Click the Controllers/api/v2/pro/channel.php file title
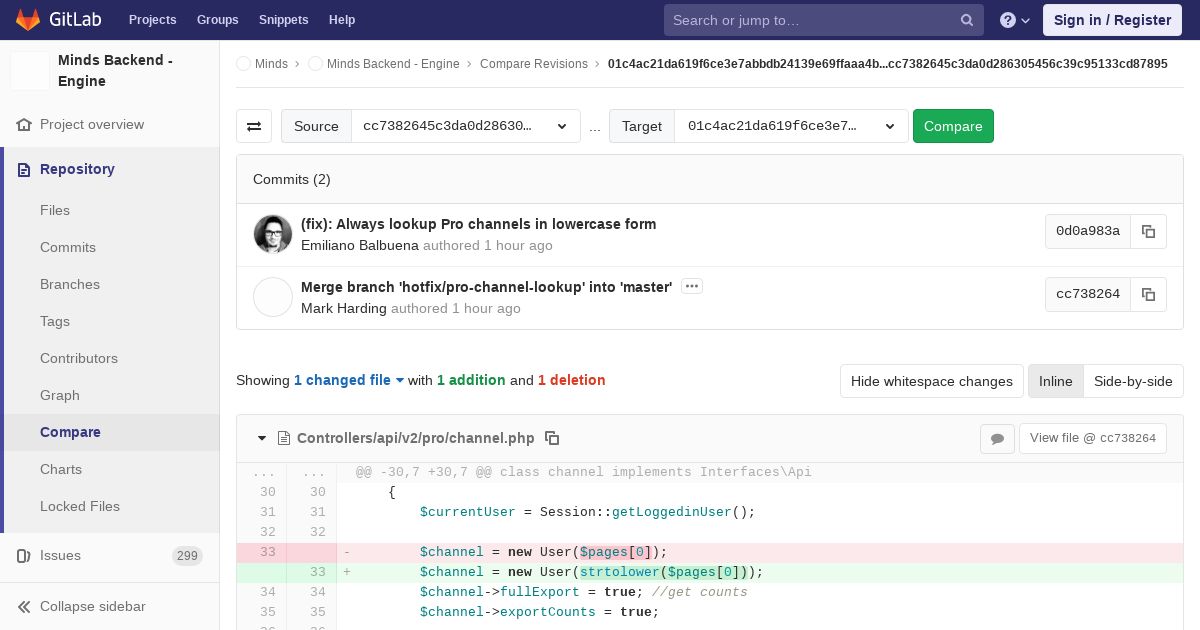Image resolution: width=1200 pixels, height=630 pixels. [x=415, y=438]
